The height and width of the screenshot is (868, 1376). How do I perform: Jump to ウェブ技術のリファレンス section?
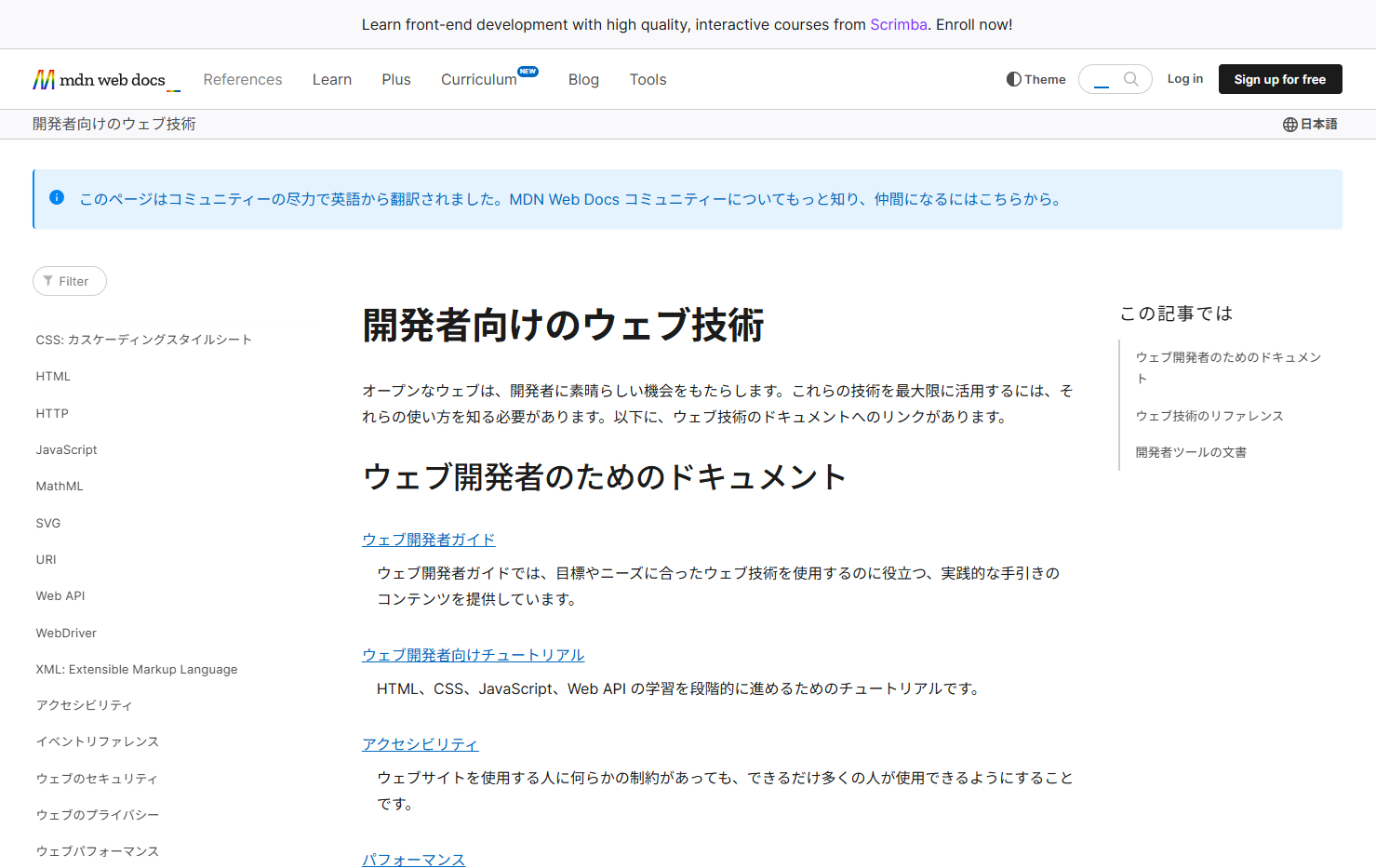tap(1209, 416)
